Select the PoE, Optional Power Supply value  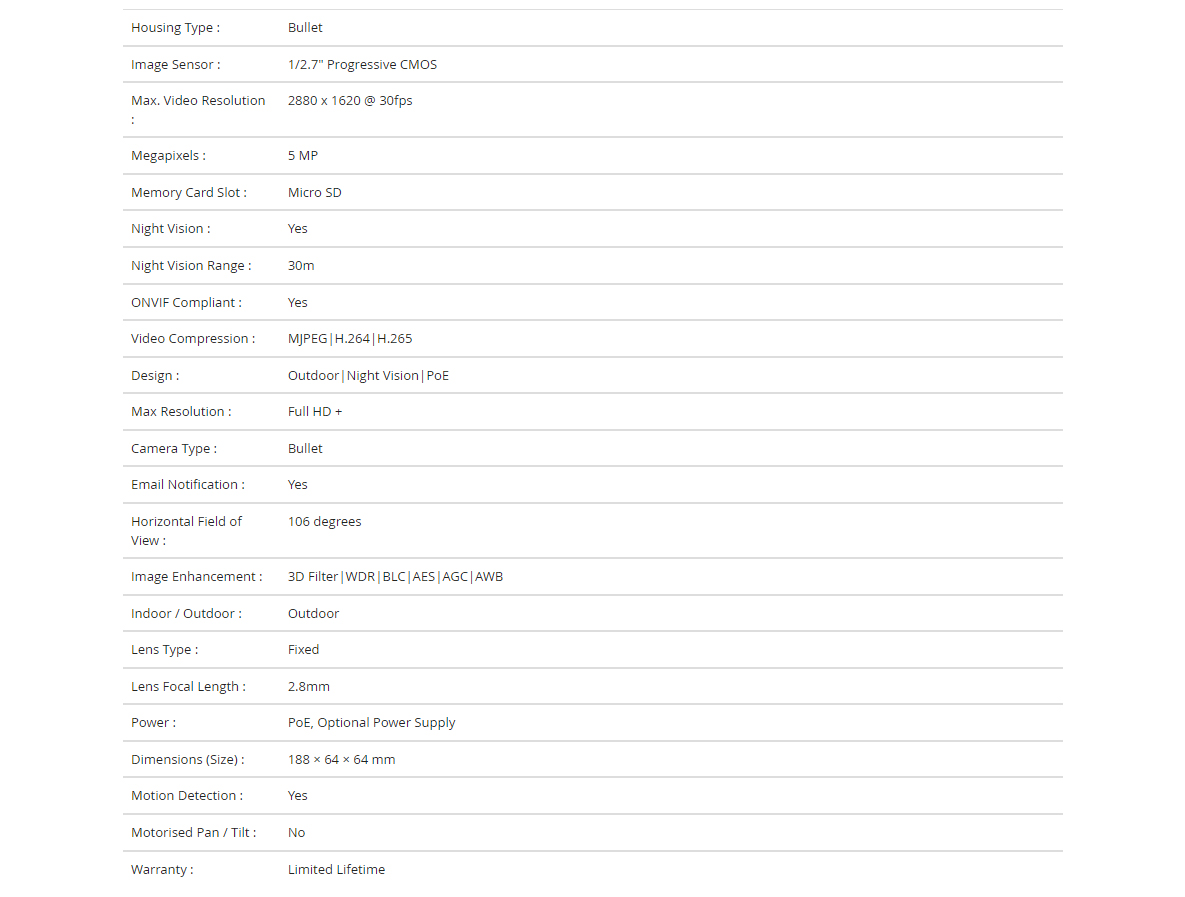point(371,723)
